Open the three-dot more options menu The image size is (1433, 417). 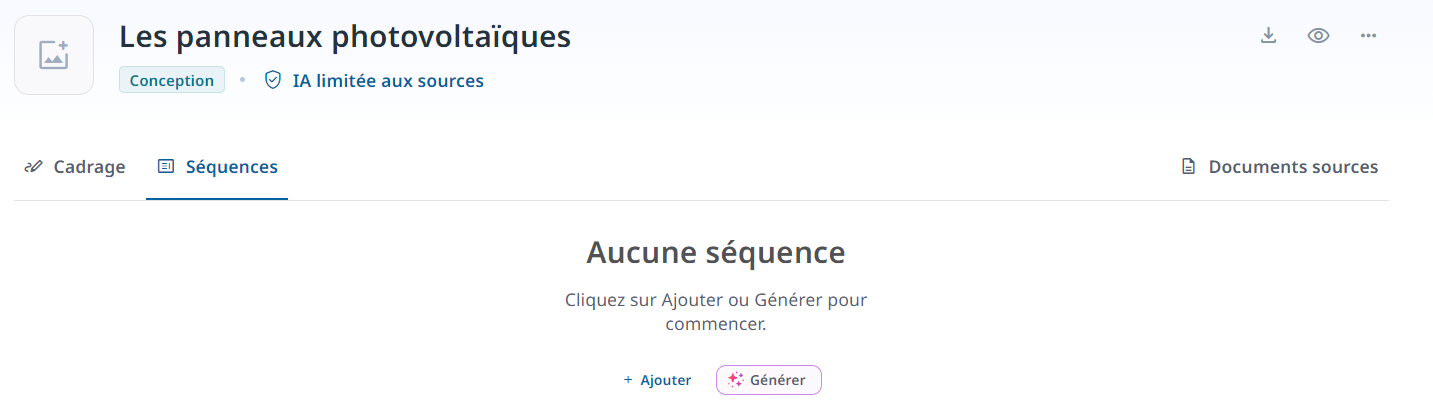[x=1368, y=36]
